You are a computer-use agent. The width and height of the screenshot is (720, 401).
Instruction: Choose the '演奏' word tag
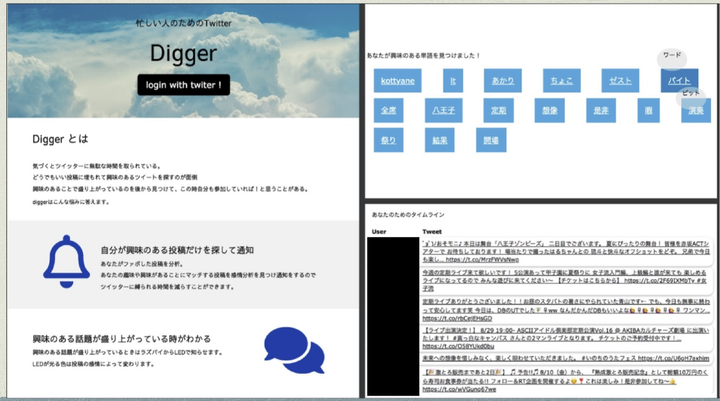(696, 110)
